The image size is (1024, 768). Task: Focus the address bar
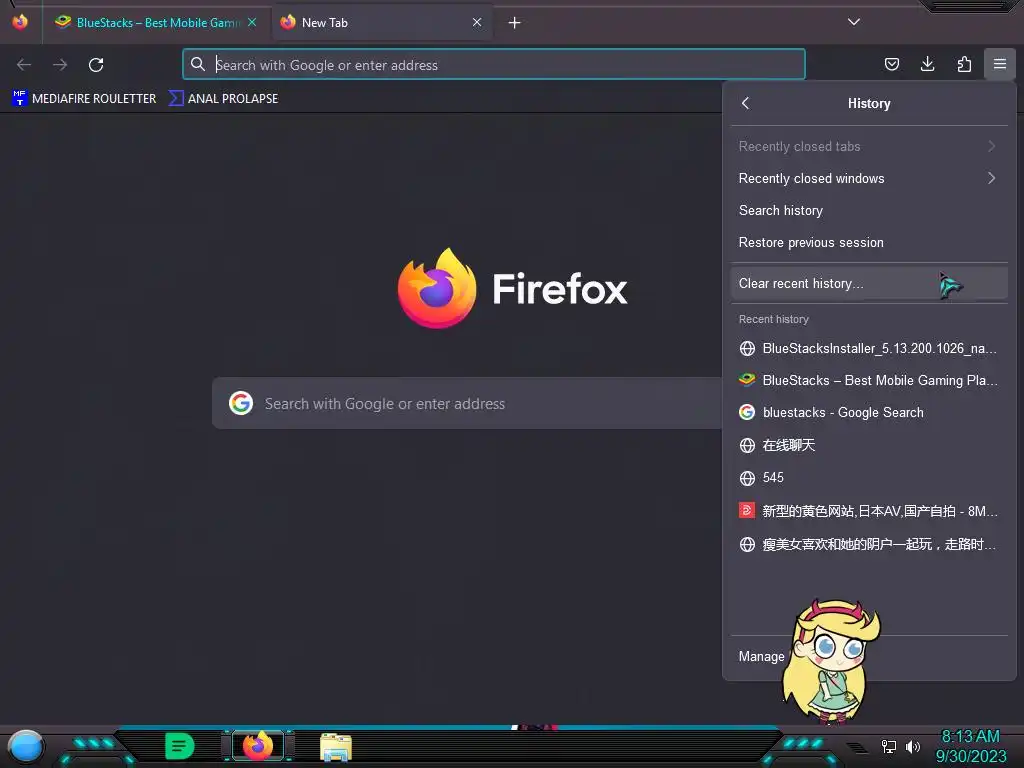[x=494, y=65]
